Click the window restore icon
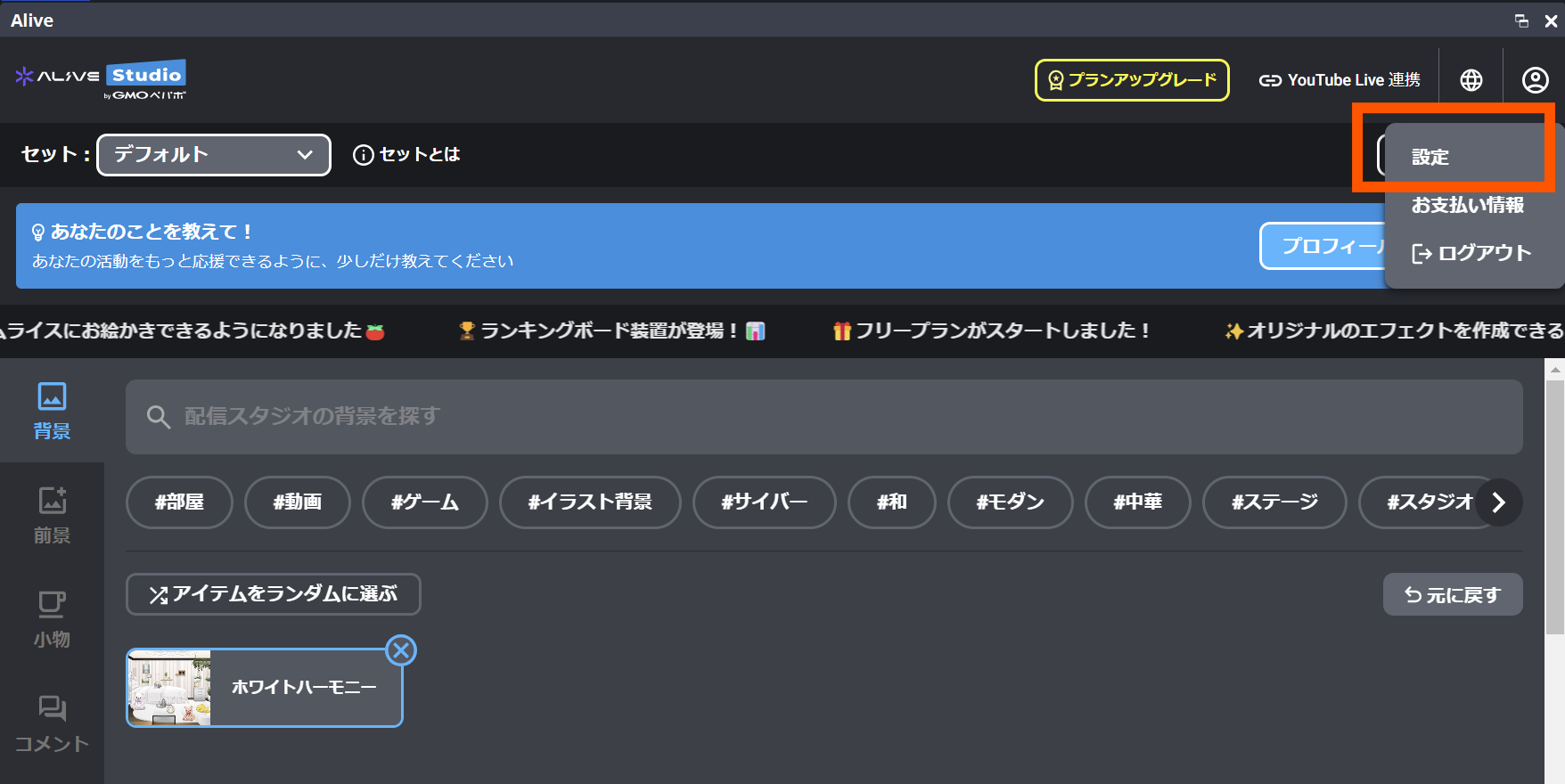This screenshot has width=1565, height=784. pos(1521,20)
